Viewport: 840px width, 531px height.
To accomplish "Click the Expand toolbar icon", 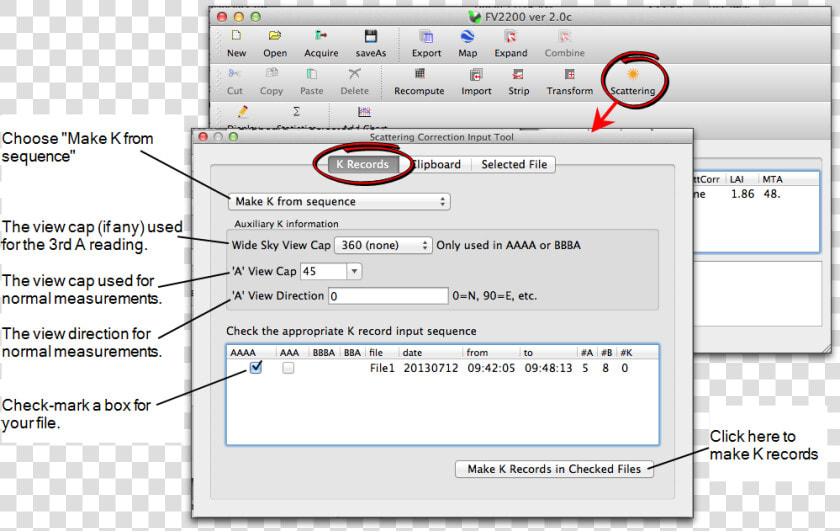I will [x=511, y=36].
